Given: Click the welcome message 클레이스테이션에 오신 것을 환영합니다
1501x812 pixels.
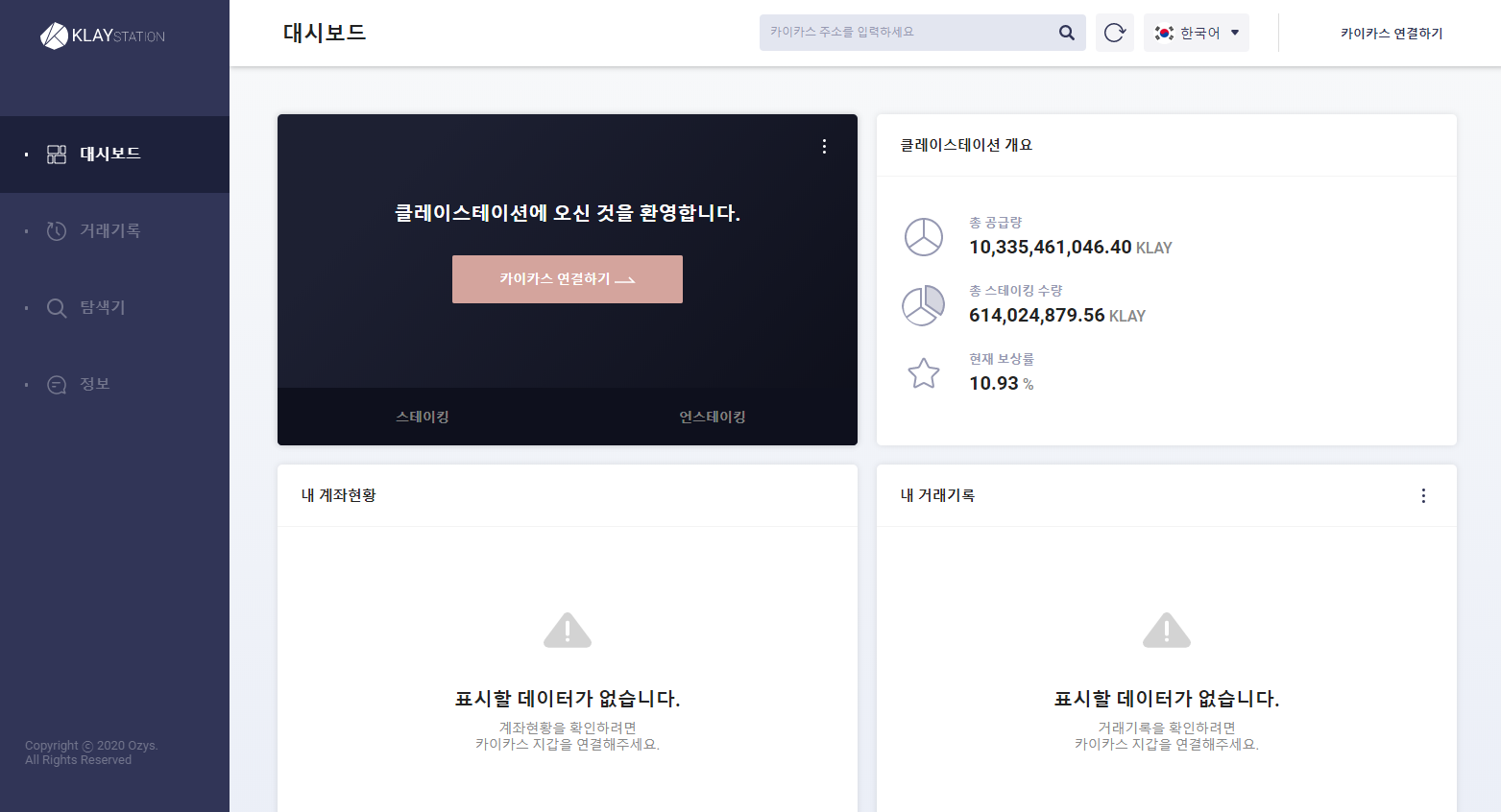Looking at the screenshot, I should pyautogui.click(x=568, y=213).
